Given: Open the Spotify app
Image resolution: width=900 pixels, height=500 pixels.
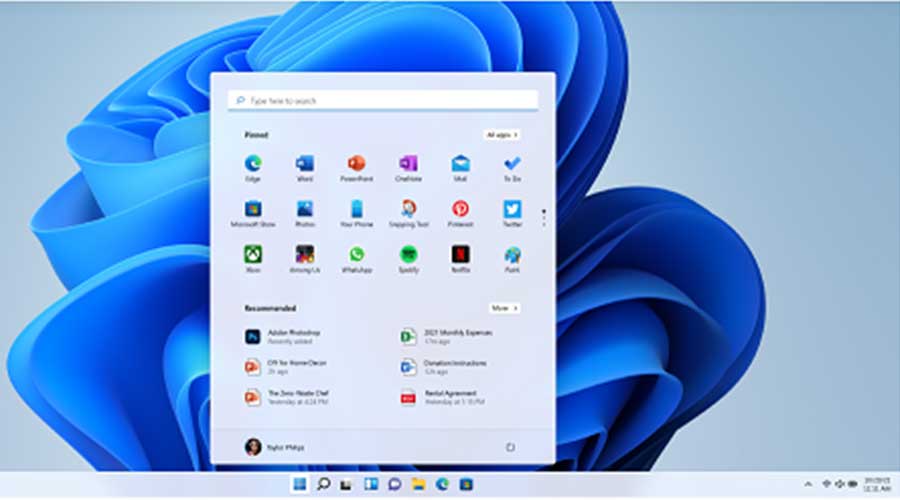Looking at the screenshot, I should click(x=408, y=259).
